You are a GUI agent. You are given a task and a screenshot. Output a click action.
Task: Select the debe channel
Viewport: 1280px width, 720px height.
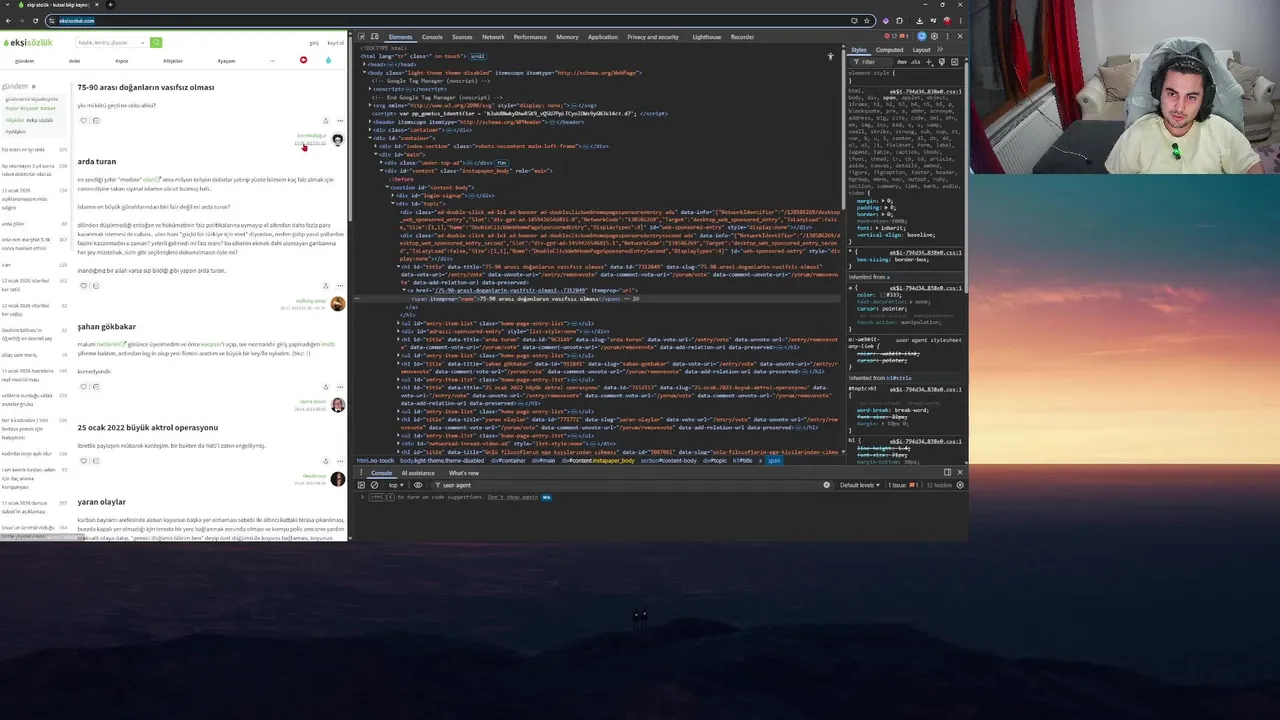74,61
